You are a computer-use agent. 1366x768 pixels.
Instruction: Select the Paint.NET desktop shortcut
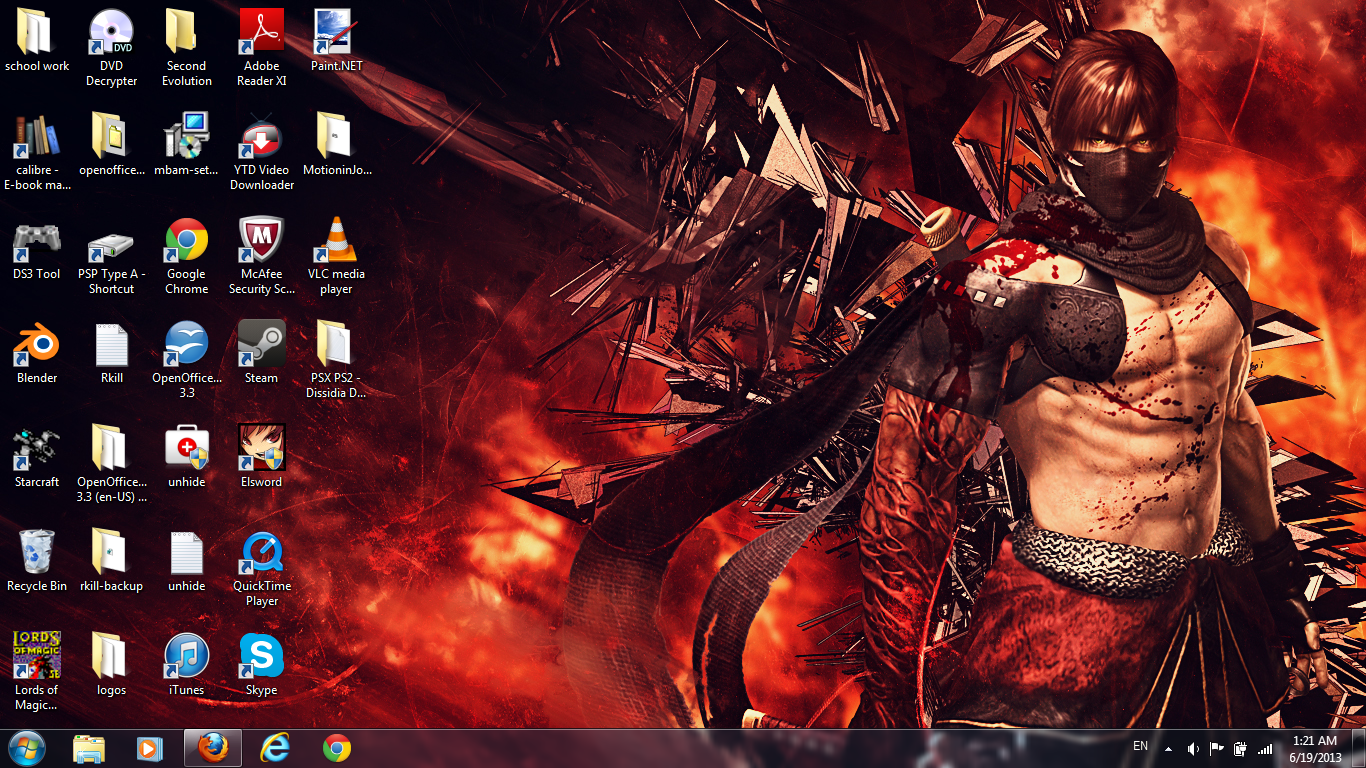coord(336,32)
